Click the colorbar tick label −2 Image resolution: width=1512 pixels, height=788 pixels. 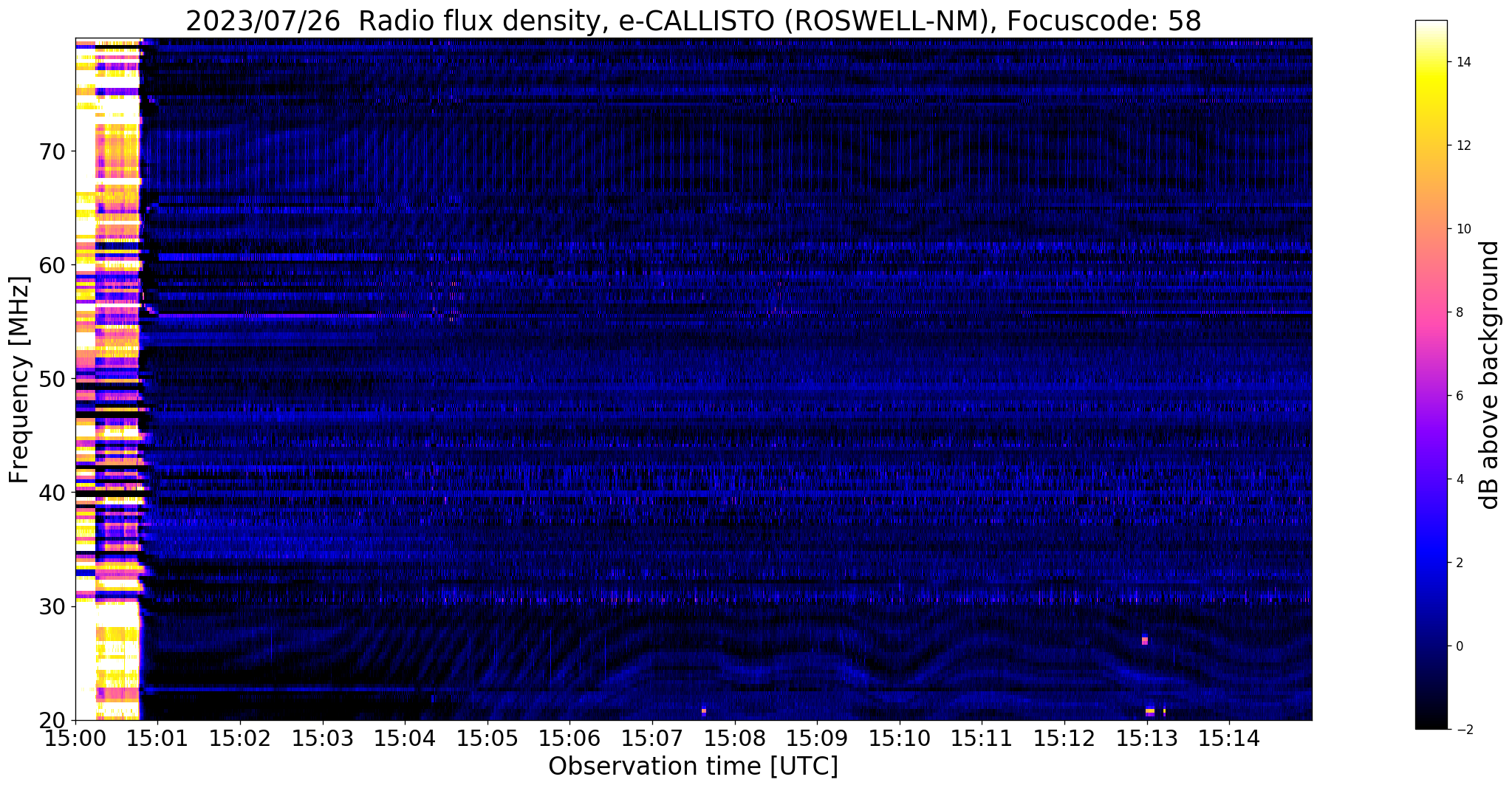tap(1463, 730)
